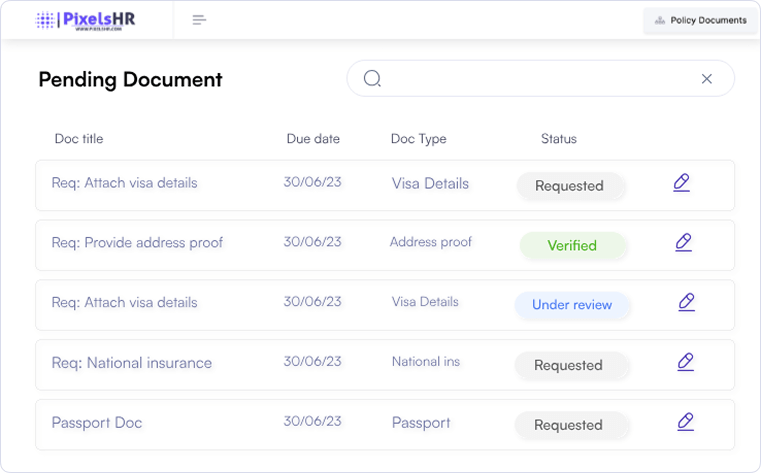
Task: Click the Requested status on Passport Doc row
Action: (568, 425)
